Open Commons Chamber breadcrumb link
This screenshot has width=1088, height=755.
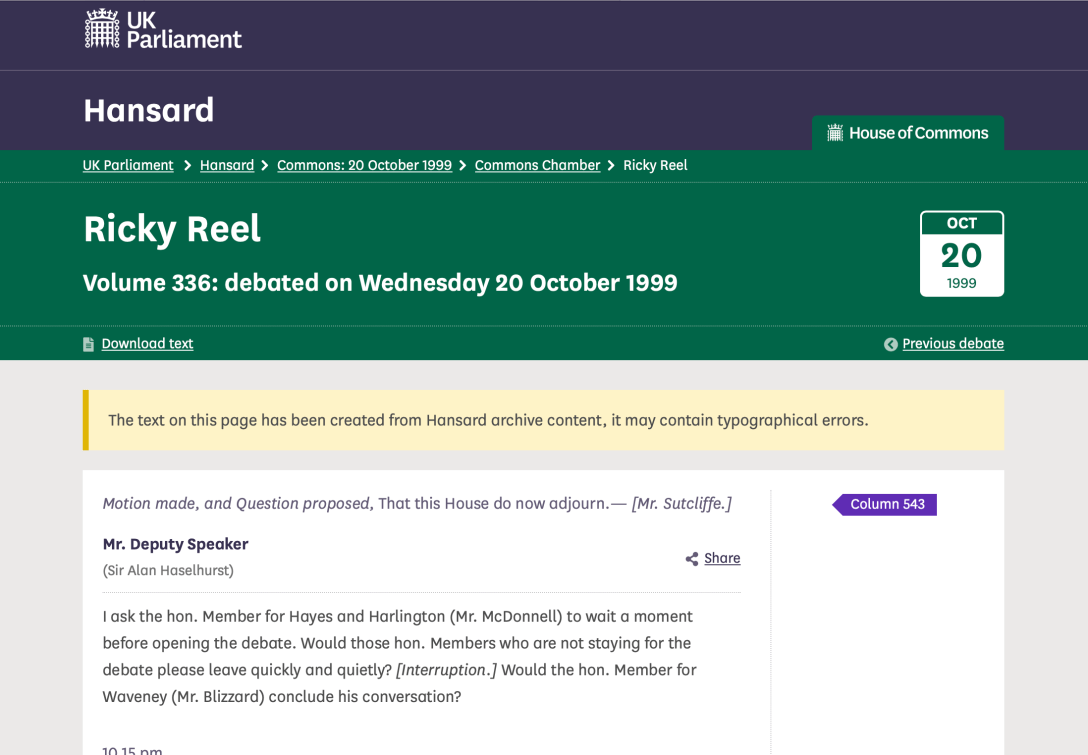click(x=537, y=165)
